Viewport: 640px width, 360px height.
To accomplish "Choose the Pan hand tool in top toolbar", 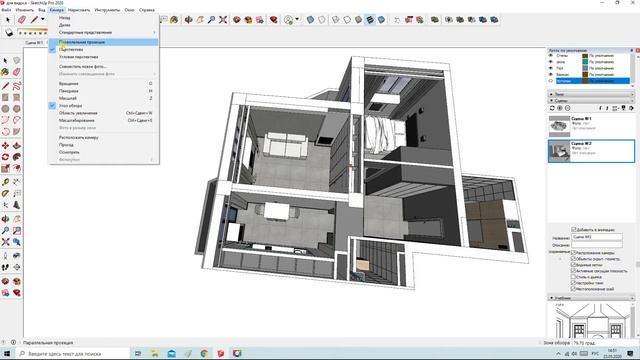I will (200, 20).
